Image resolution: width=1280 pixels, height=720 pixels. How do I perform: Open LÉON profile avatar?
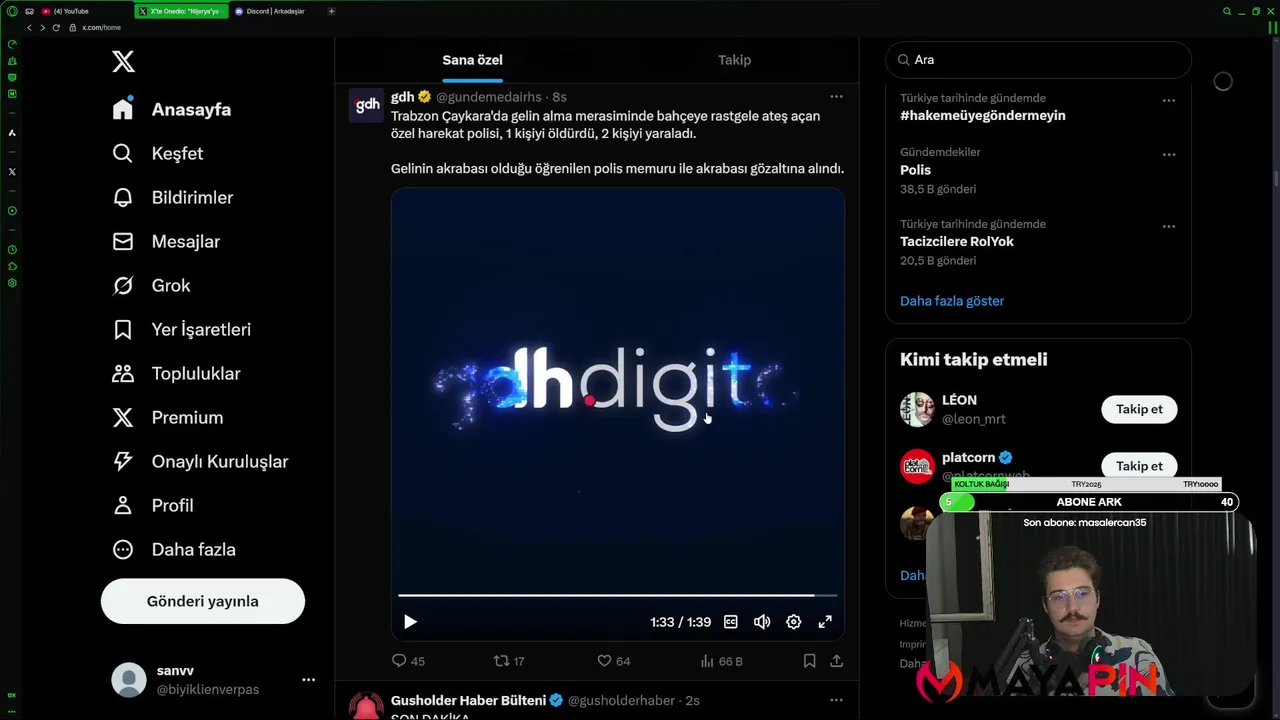pyautogui.click(x=917, y=409)
